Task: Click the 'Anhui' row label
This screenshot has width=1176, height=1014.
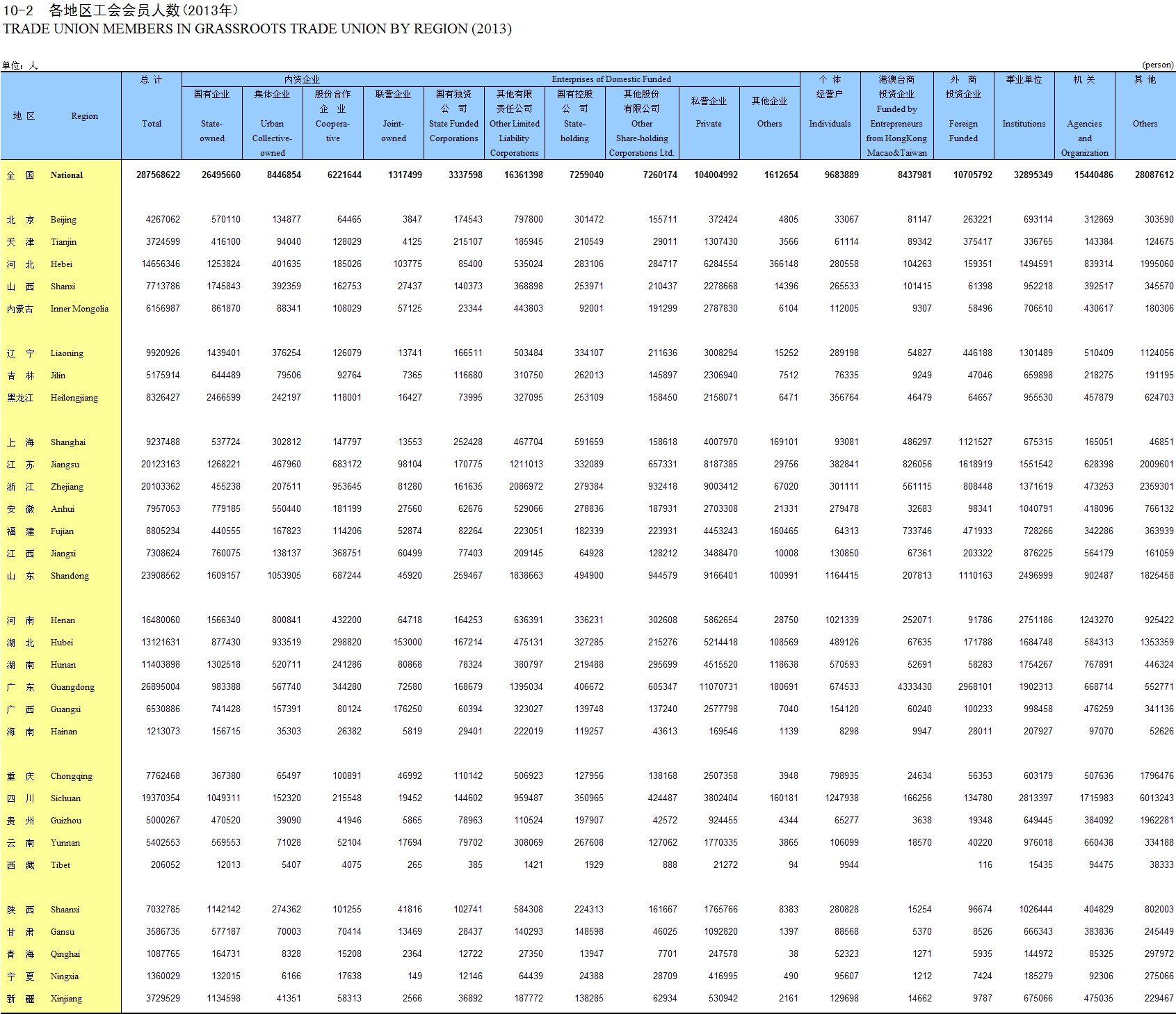Action: [x=63, y=509]
